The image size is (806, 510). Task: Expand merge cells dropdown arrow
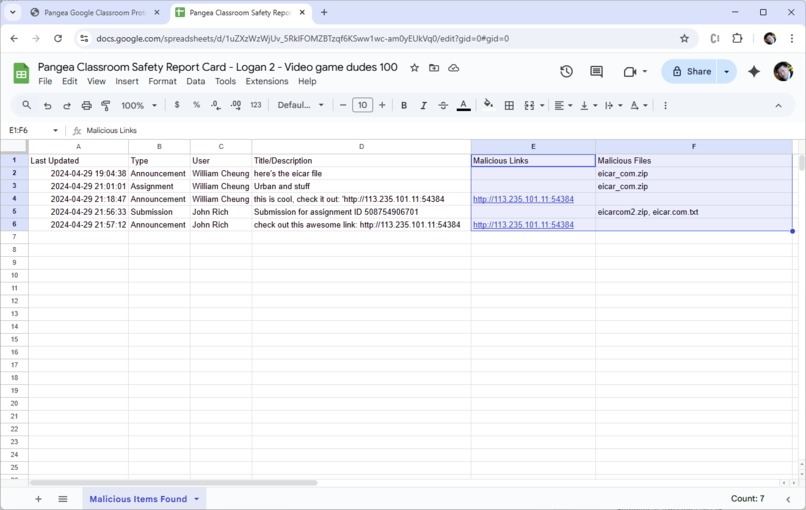(542, 105)
